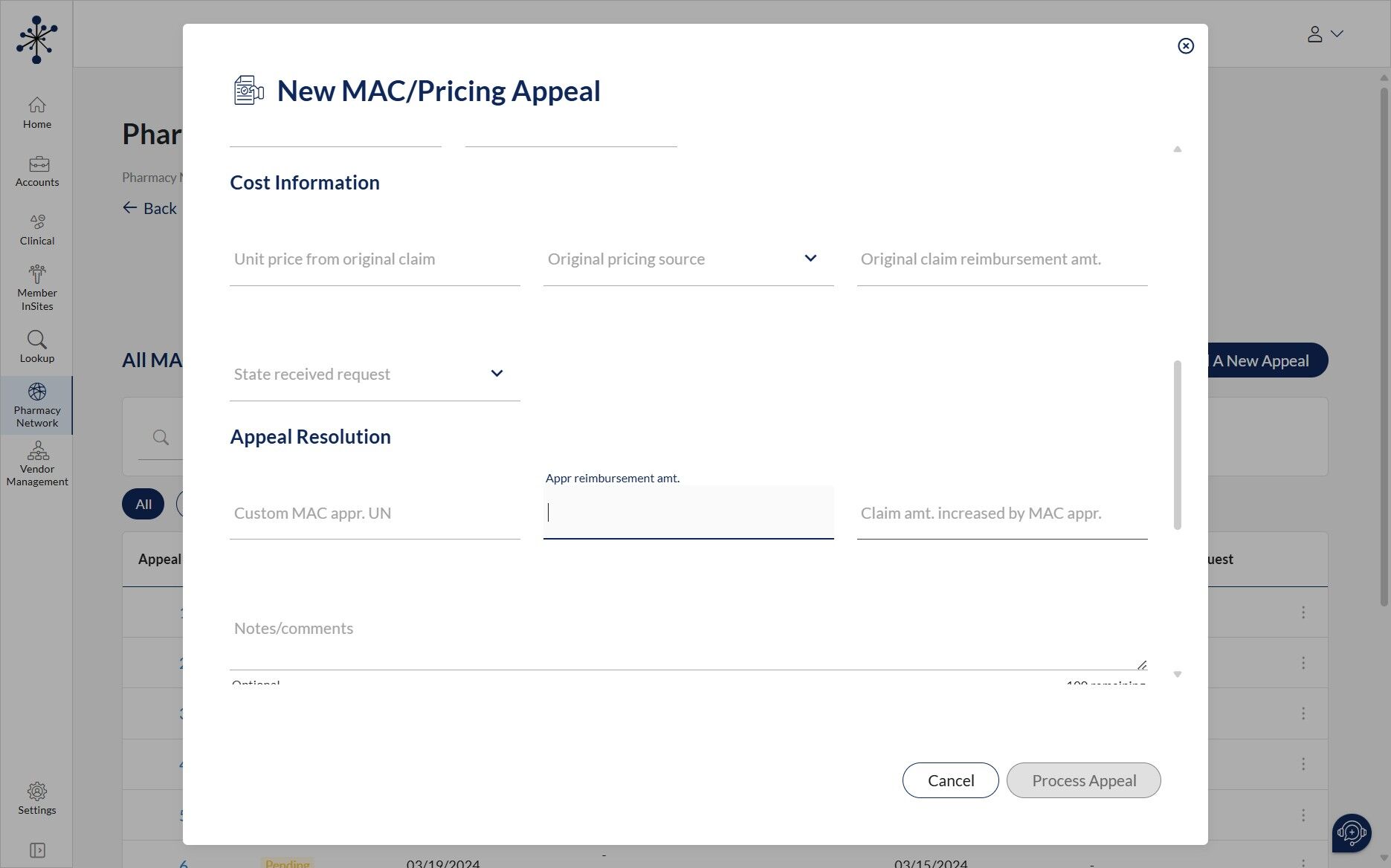Click the modal form scrollbar thumb
Viewport: 1391px width, 868px height.
pyautogui.click(x=1177, y=444)
